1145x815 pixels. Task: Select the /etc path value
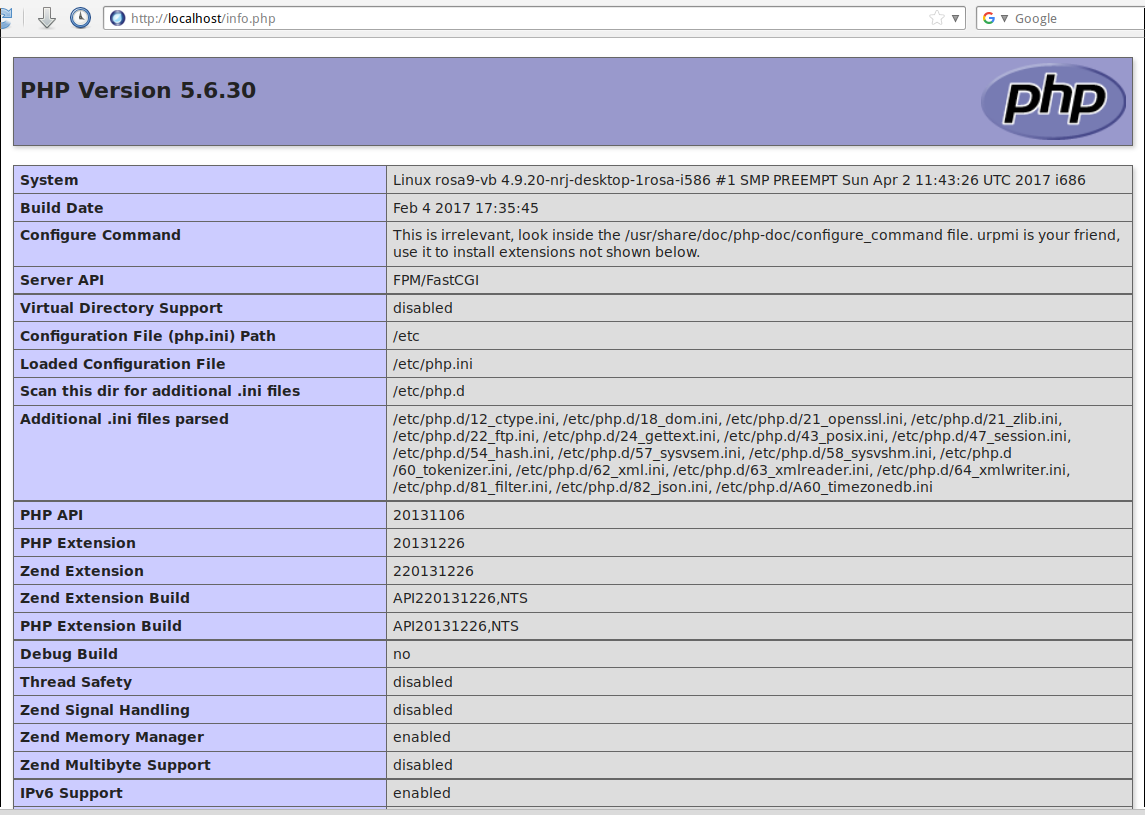coord(406,336)
